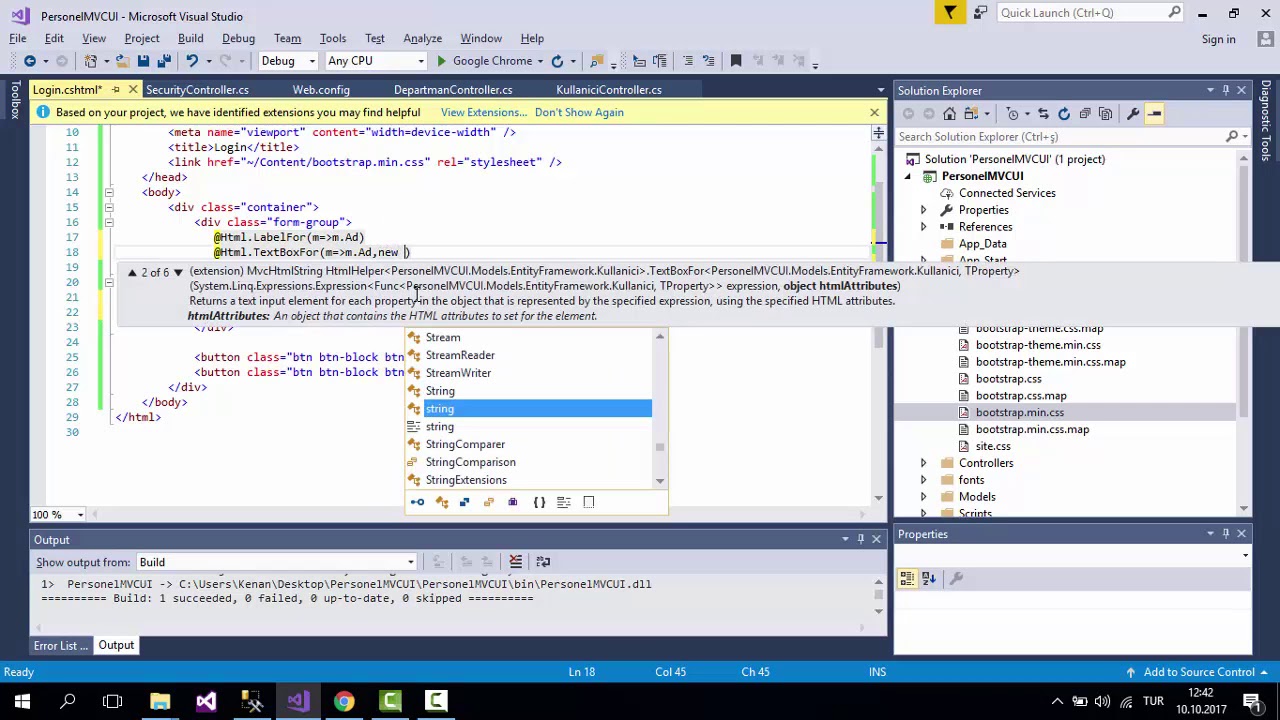Viewport: 1280px width, 720px height.
Task: Click Don't Show Again link
Action: point(579,112)
